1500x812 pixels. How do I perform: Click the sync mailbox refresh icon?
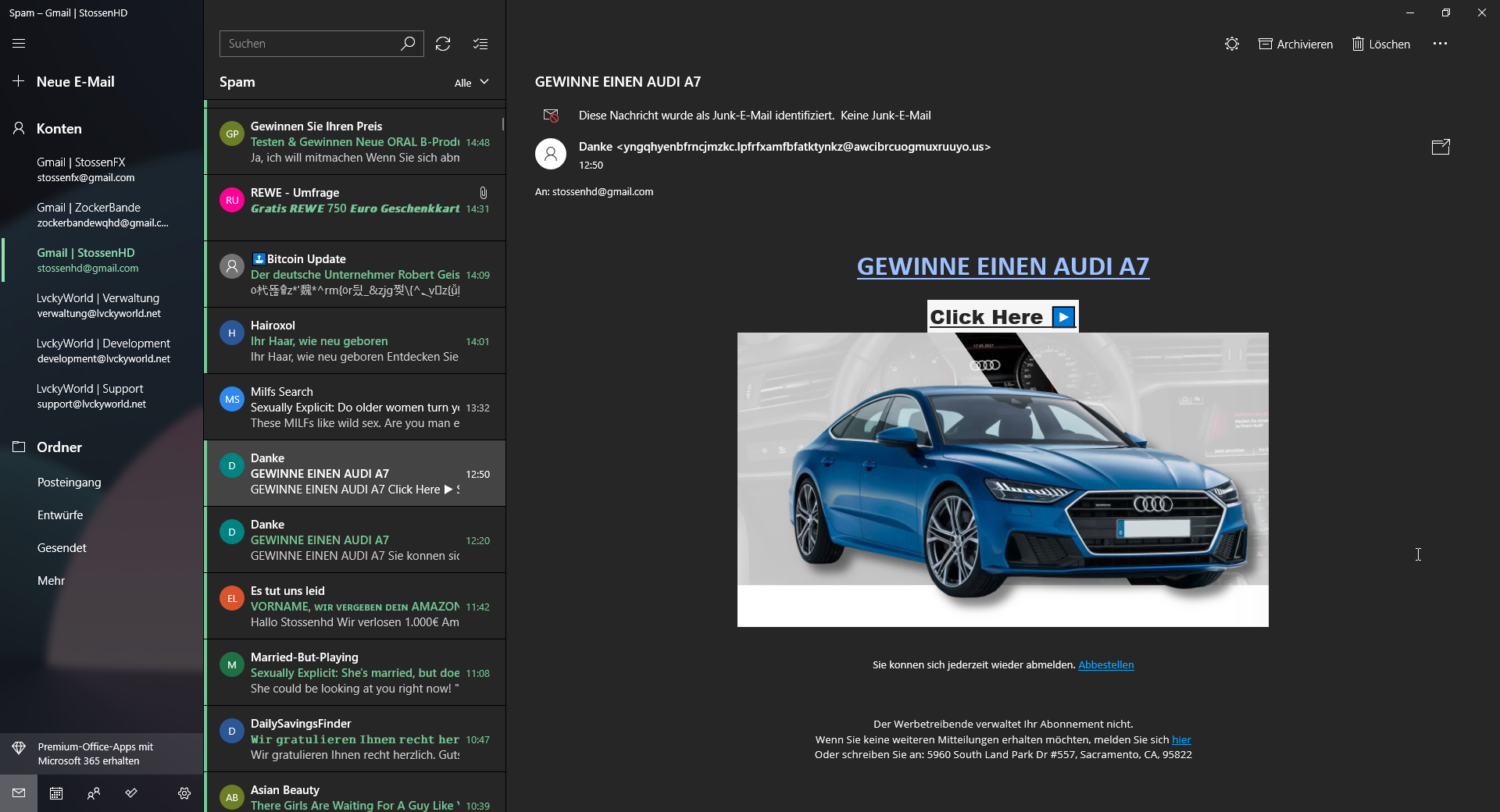click(x=443, y=44)
